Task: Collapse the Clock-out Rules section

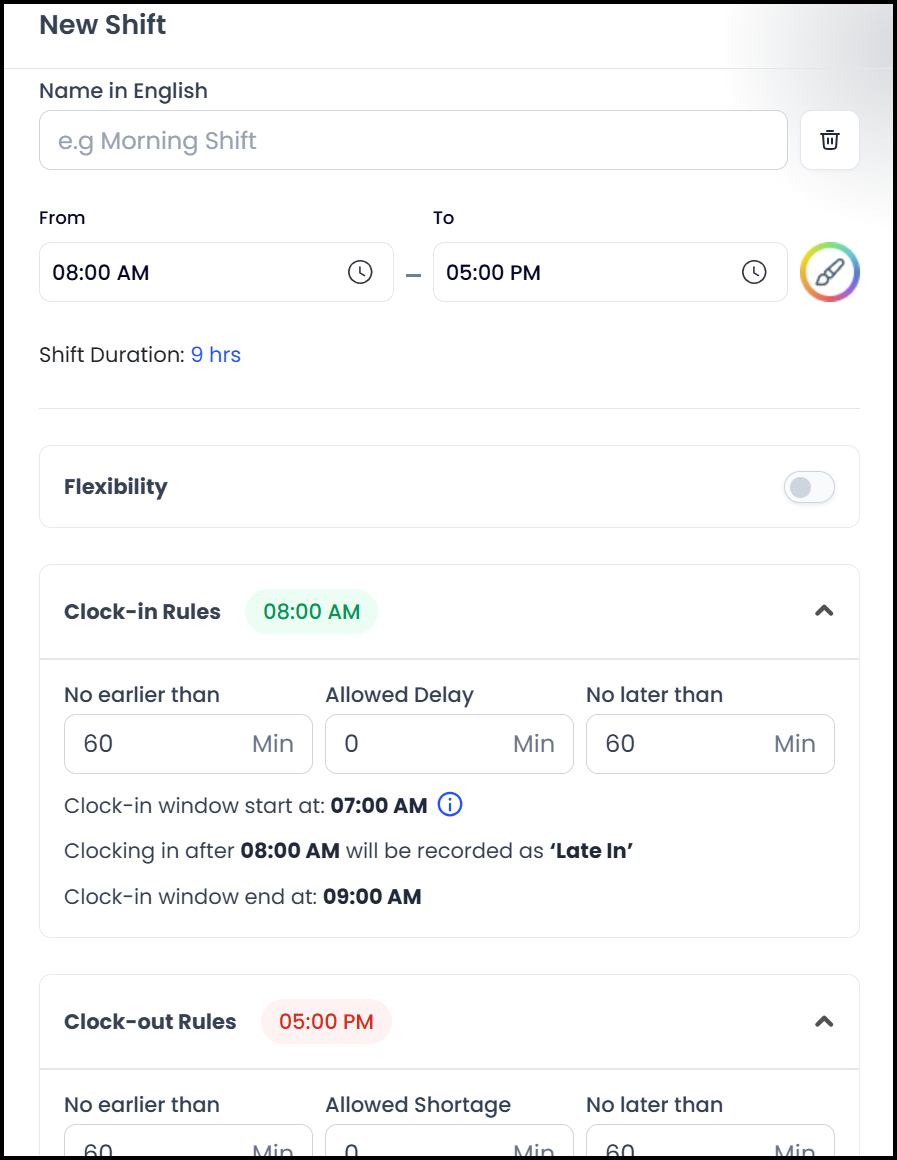Action: [824, 1021]
